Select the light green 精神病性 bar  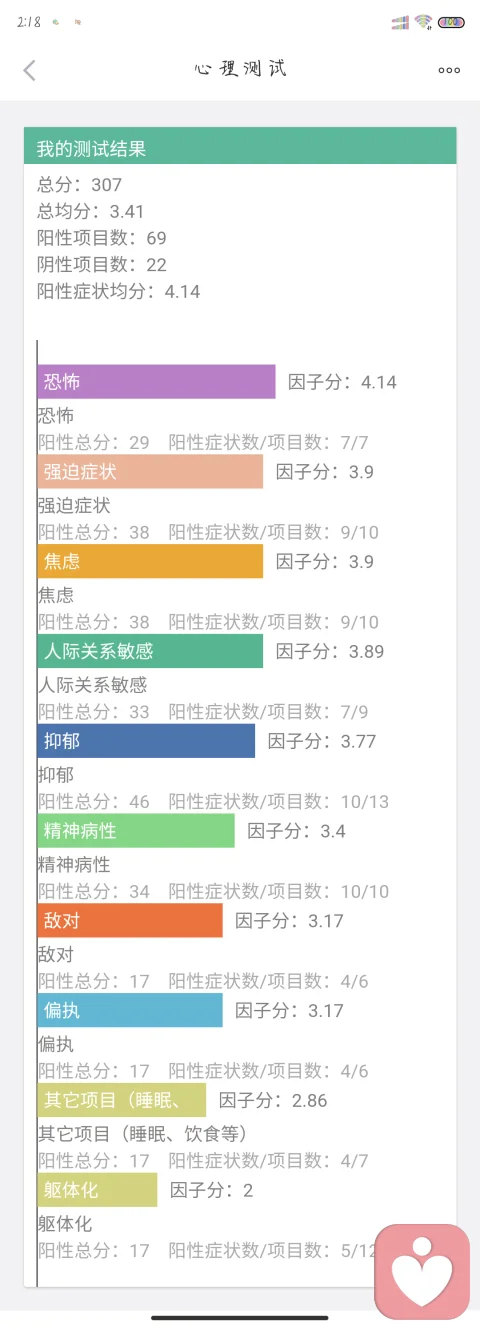tap(136, 830)
